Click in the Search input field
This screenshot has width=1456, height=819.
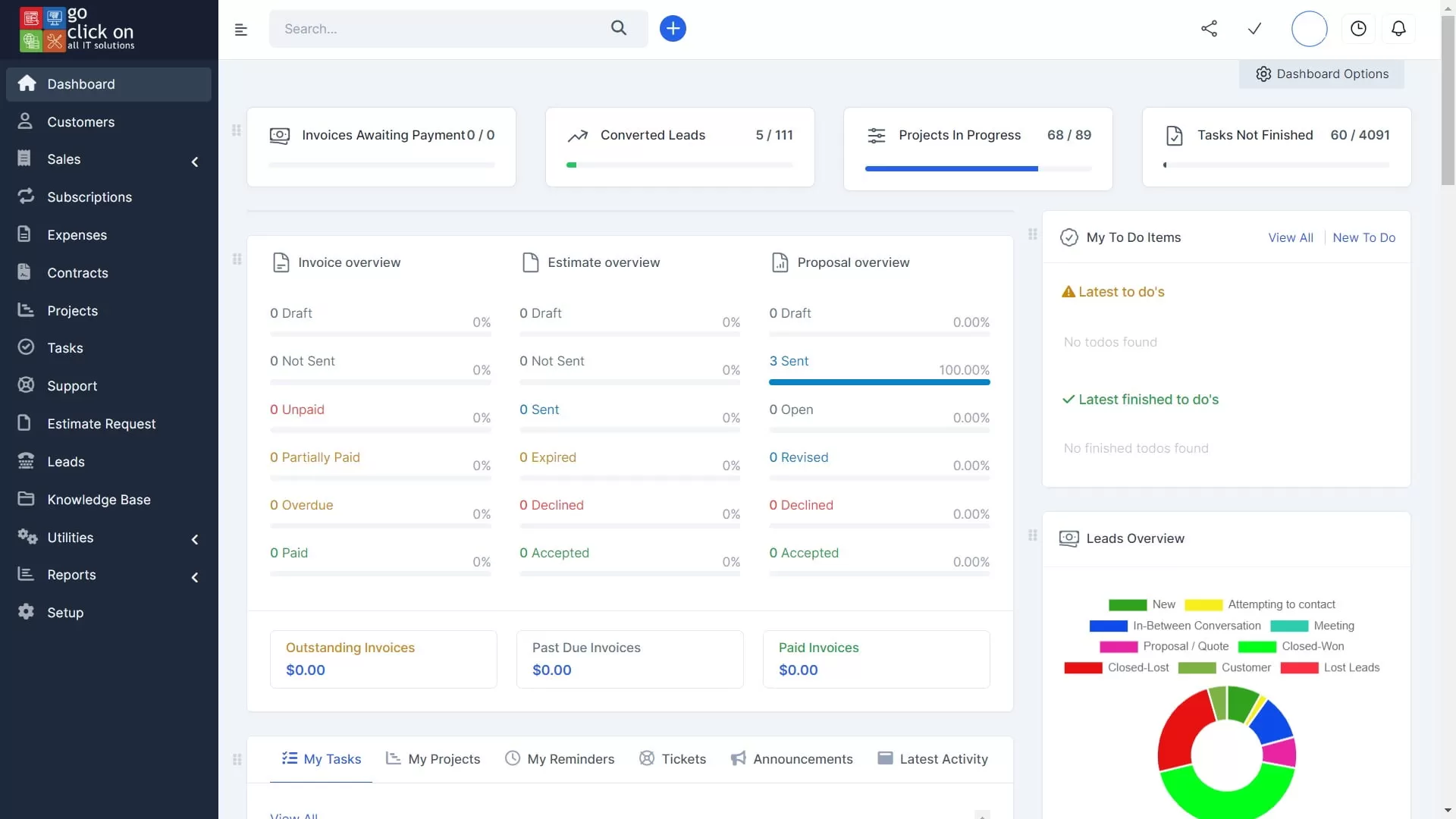(440, 29)
